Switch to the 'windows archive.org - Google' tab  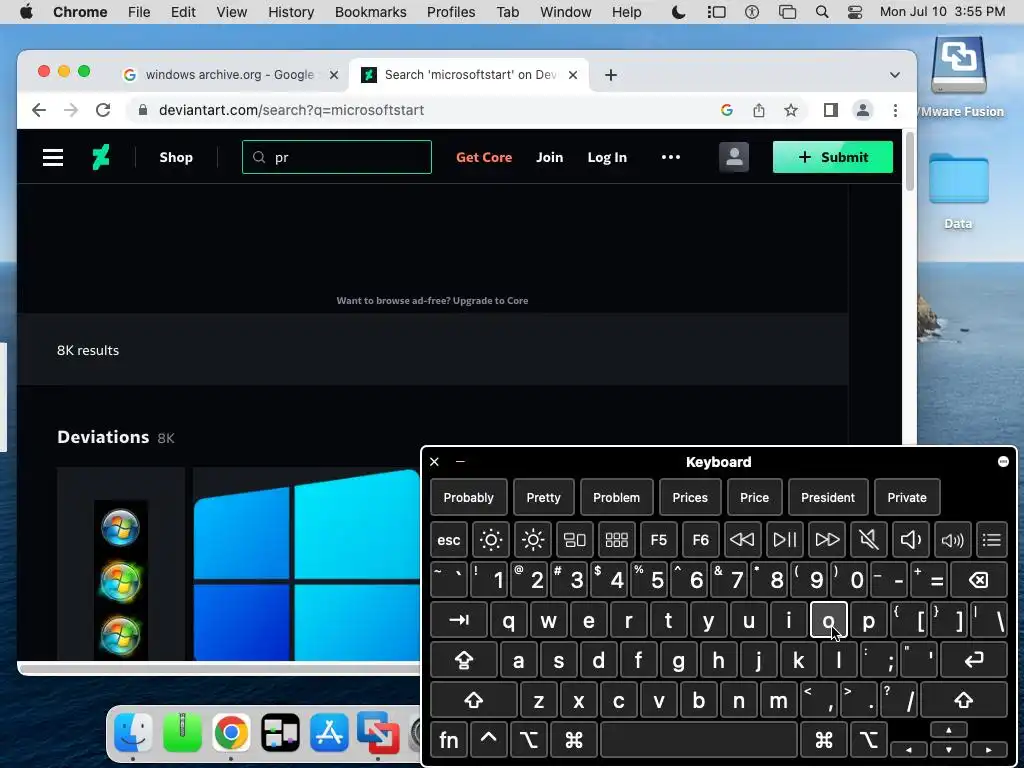point(230,75)
